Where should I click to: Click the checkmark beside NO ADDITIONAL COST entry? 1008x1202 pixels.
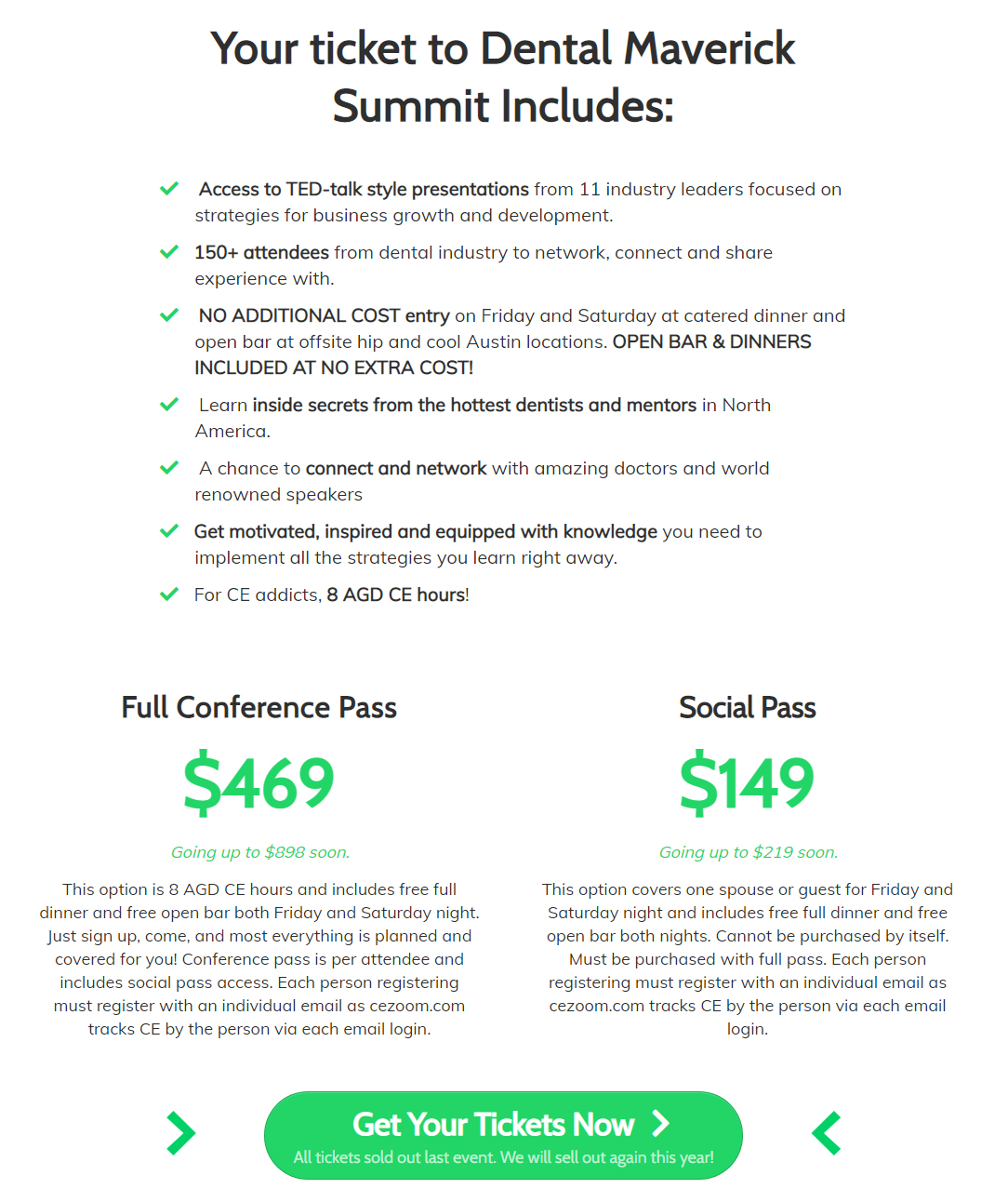[169, 315]
